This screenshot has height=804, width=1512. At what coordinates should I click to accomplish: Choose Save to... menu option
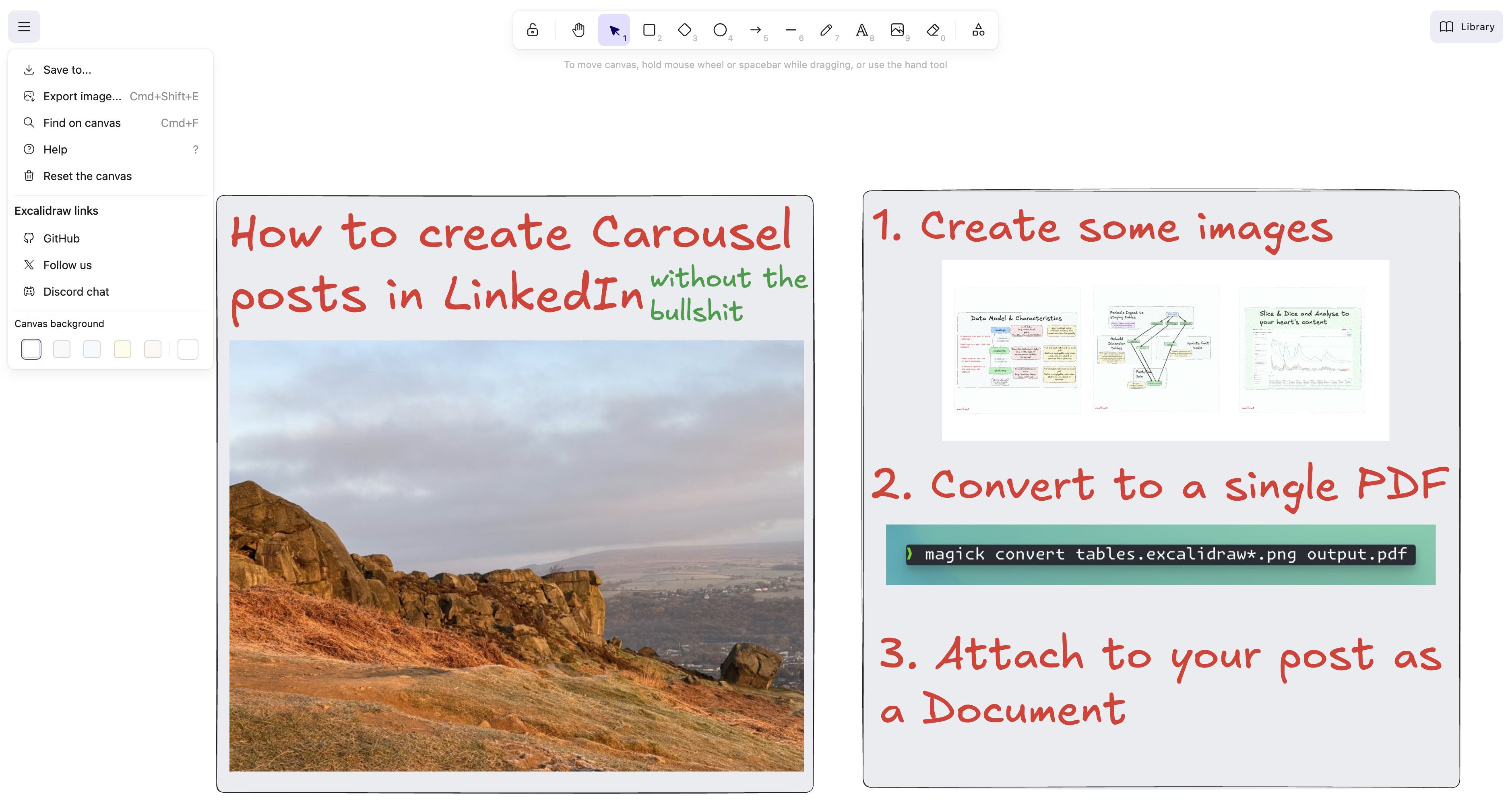pos(67,70)
